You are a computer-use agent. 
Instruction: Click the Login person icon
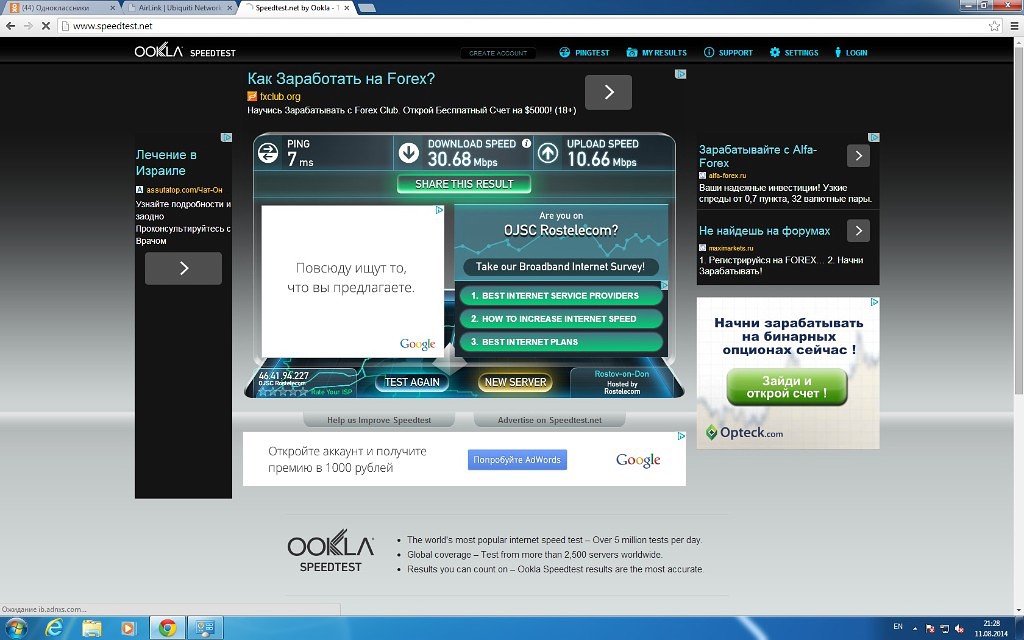[838, 52]
